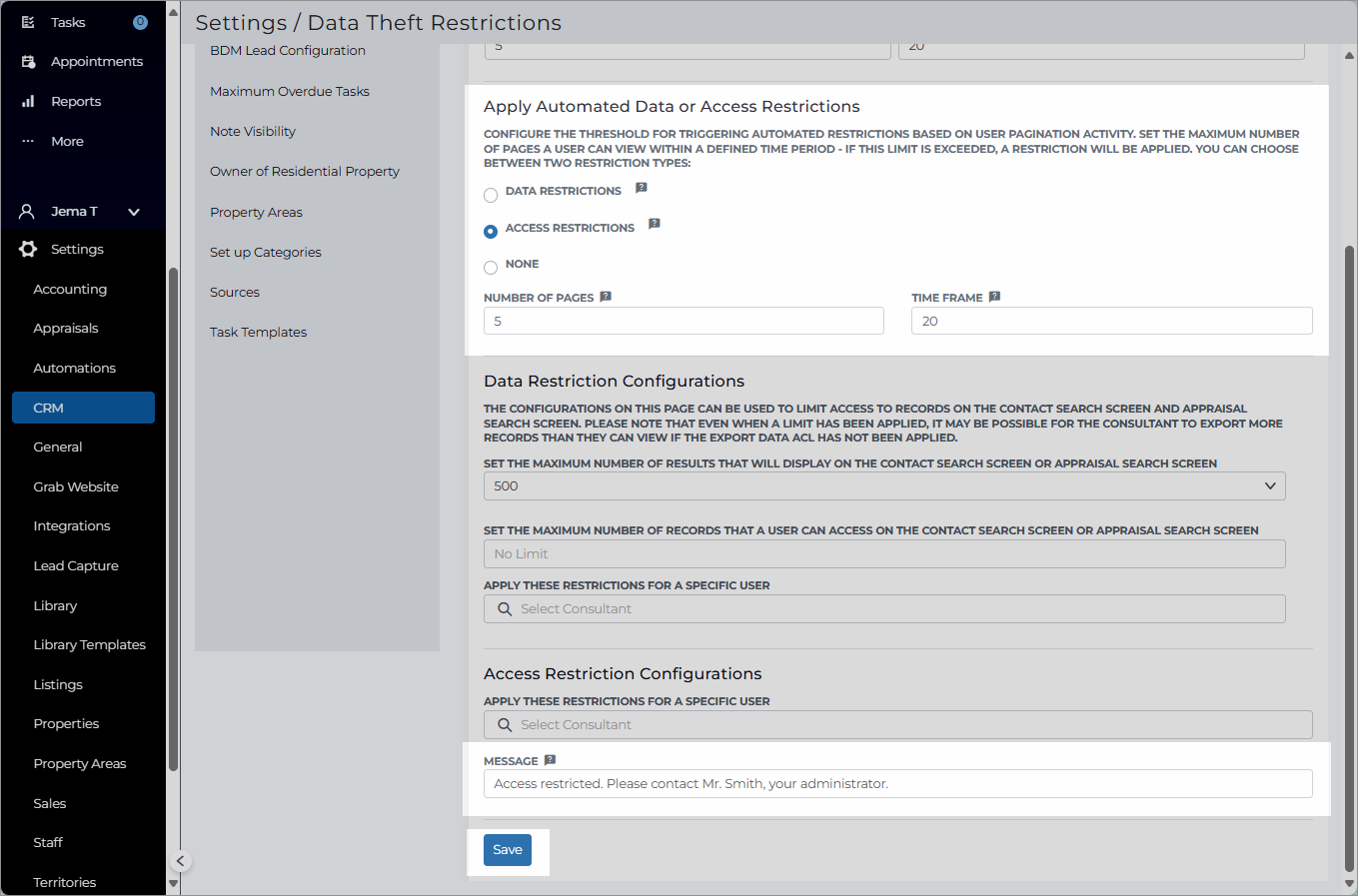1358x896 pixels.
Task: Open Staff settings
Action: coord(48,843)
